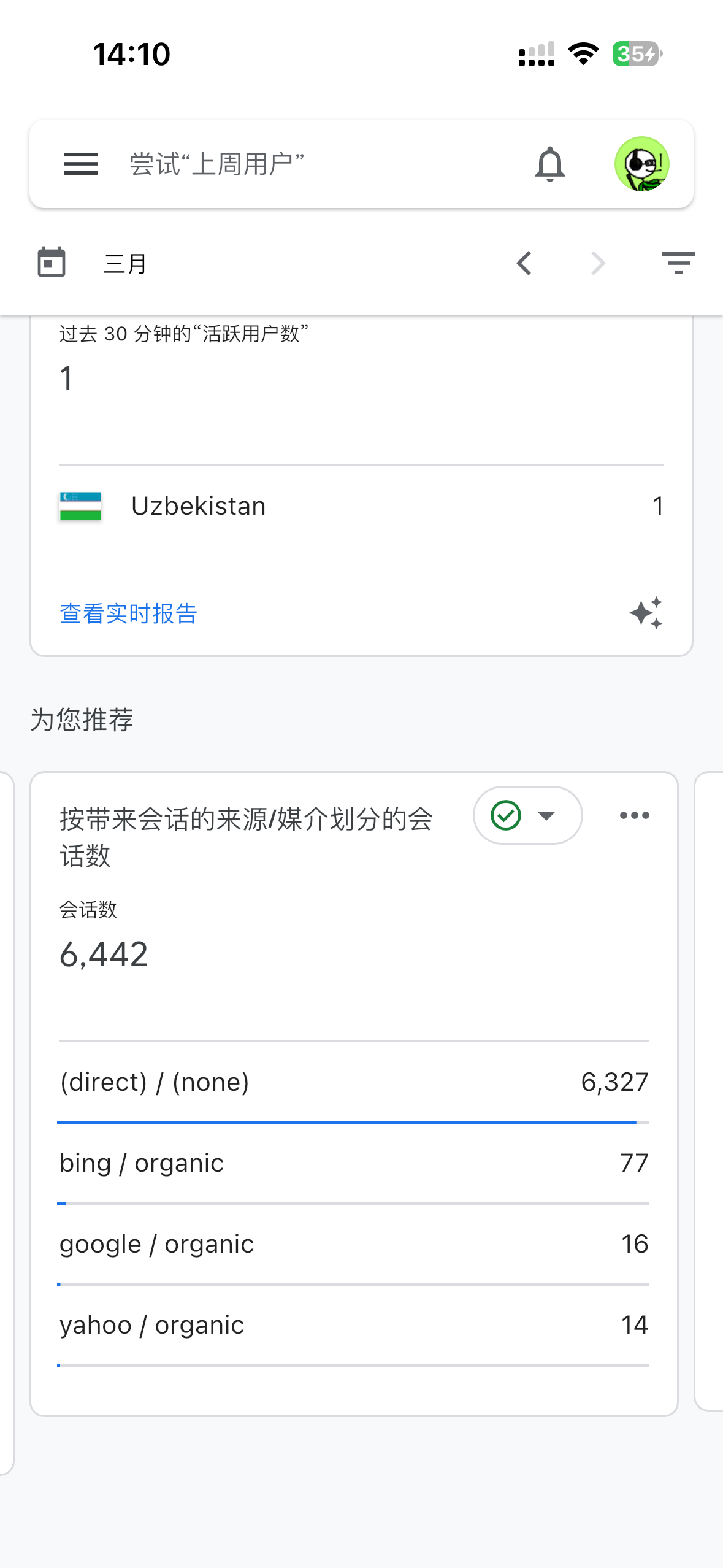Tap the 三月 date range label
The height and width of the screenshot is (1568, 723).
pyautogui.click(x=126, y=264)
